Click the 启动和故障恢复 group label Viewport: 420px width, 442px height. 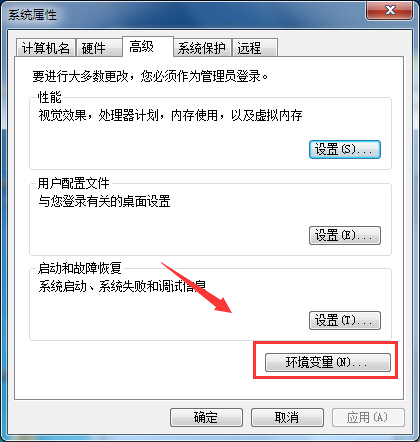click(x=80, y=268)
